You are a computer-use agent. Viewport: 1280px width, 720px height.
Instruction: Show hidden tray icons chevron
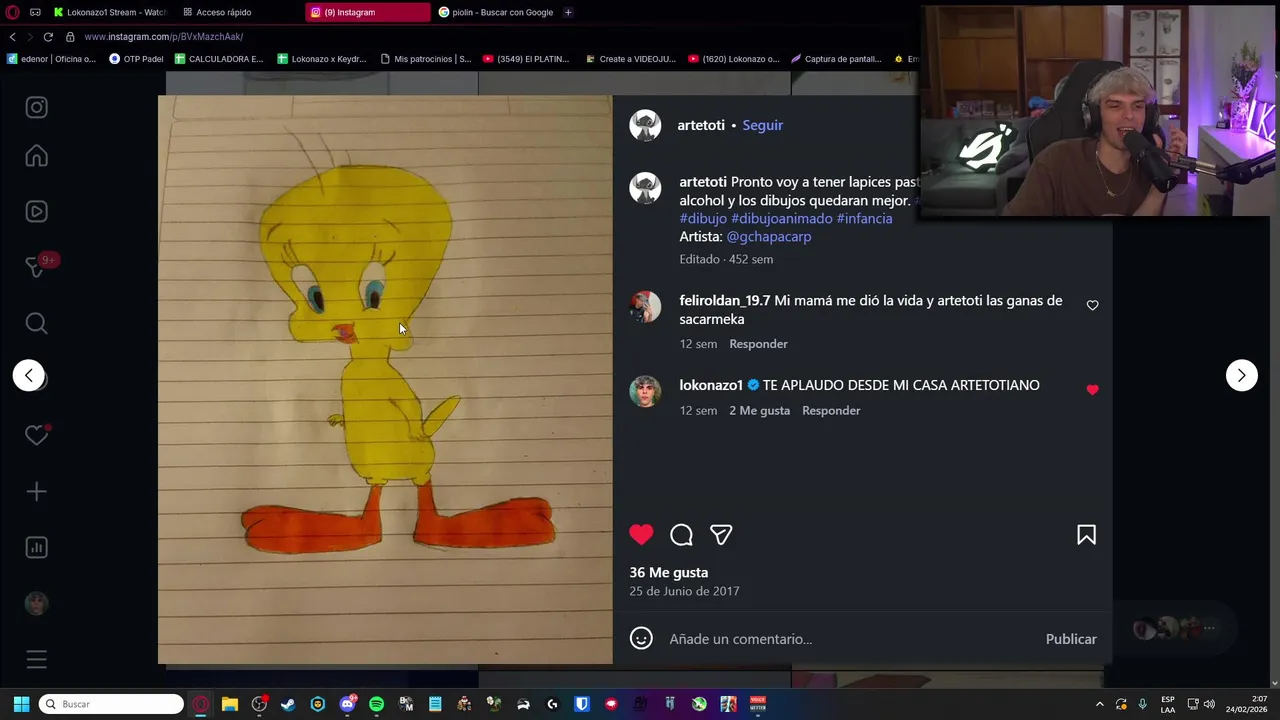click(1100, 704)
